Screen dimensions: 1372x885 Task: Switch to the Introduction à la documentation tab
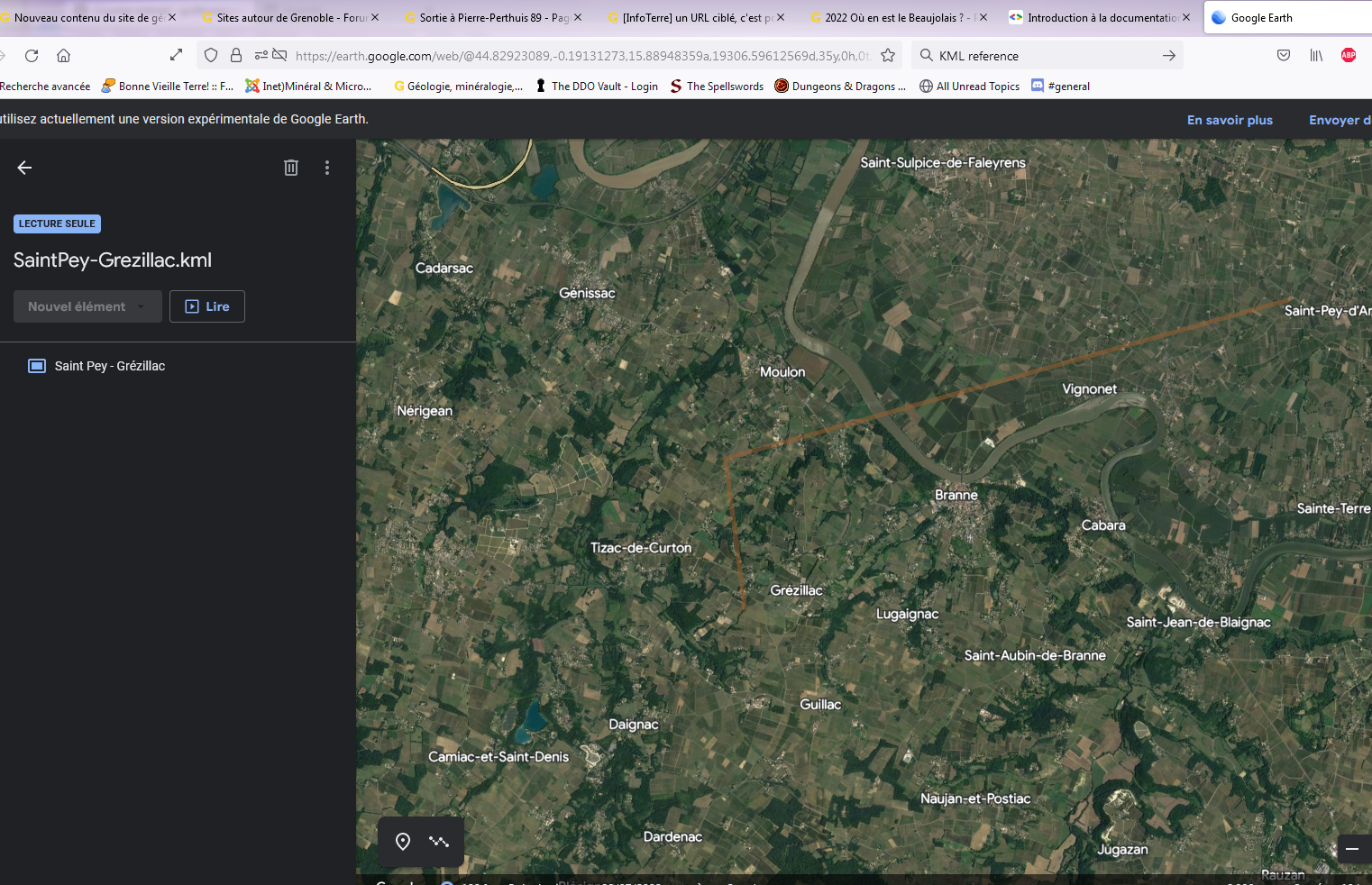pyautogui.click(x=1102, y=18)
